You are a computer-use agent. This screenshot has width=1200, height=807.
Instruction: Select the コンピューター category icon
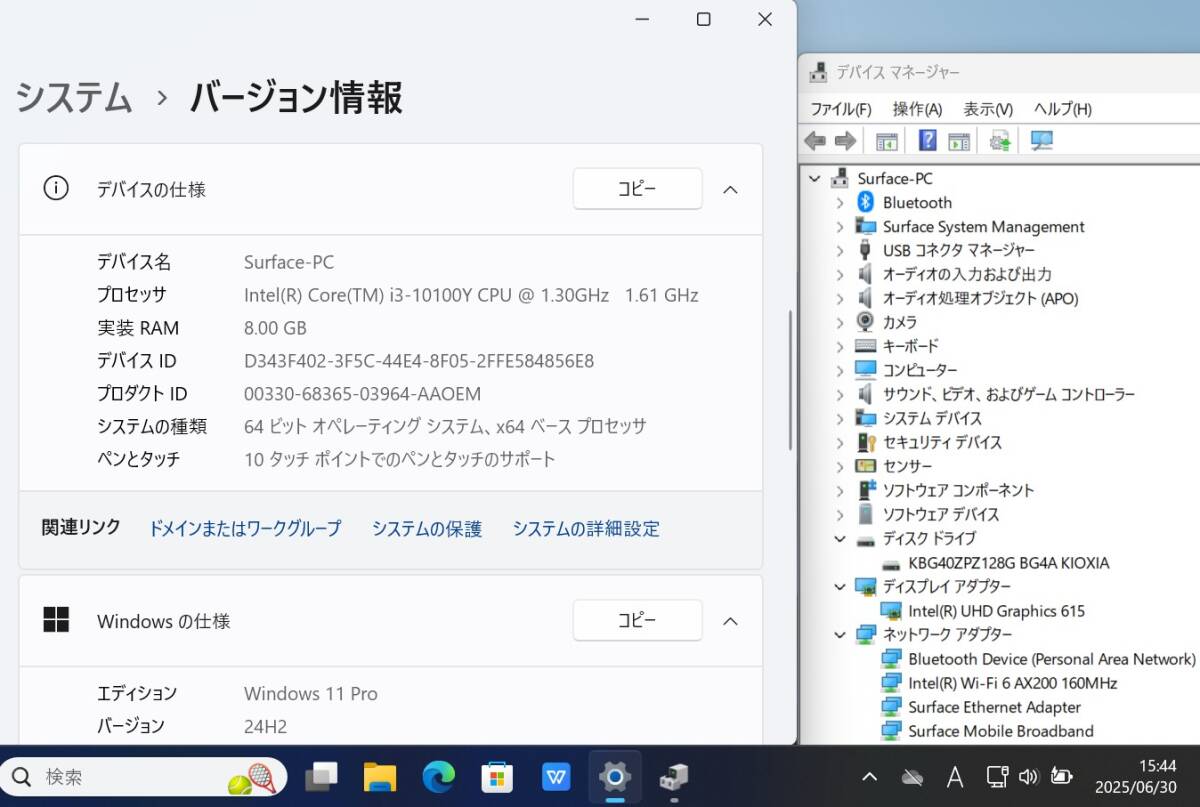tap(866, 371)
